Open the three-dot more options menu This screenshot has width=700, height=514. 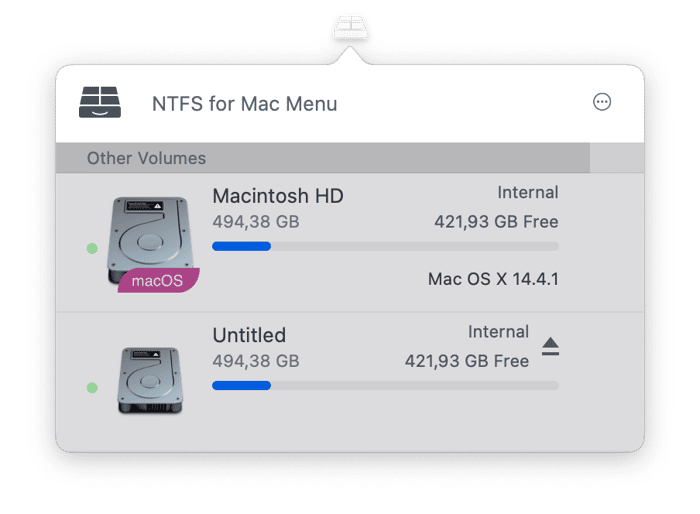pos(602,102)
